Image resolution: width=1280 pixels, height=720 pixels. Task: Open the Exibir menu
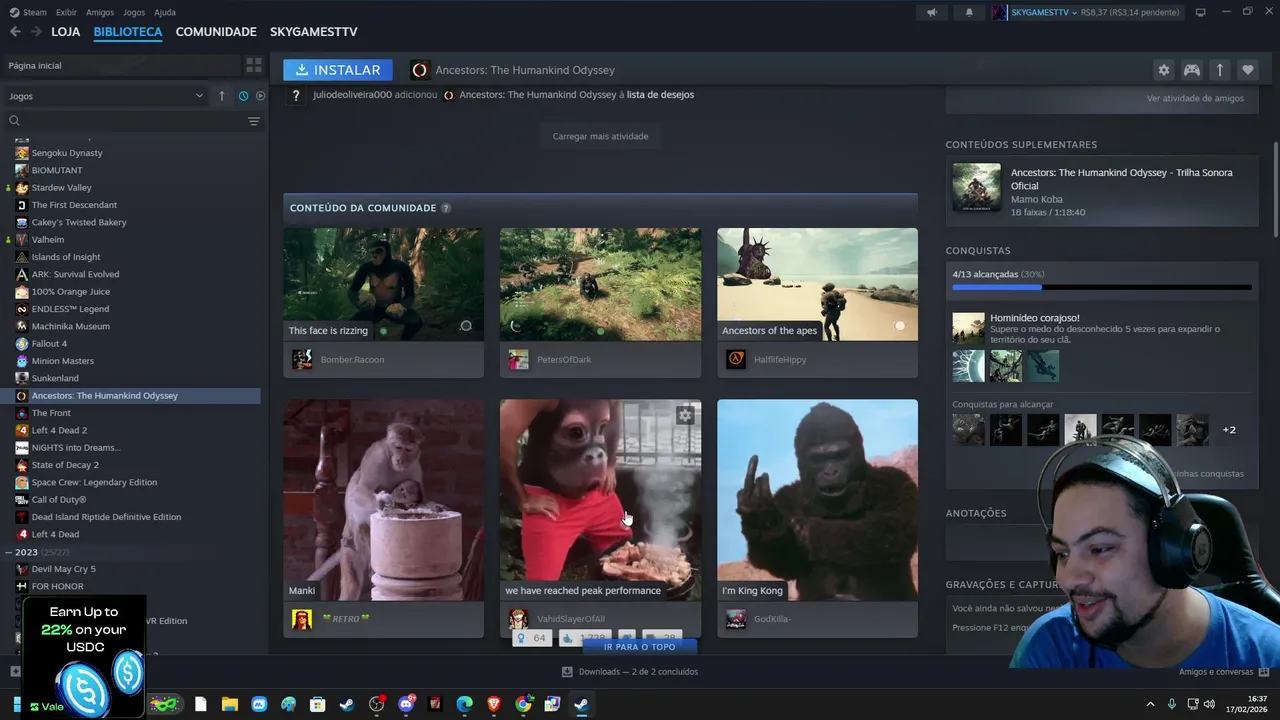click(x=66, y=12)
